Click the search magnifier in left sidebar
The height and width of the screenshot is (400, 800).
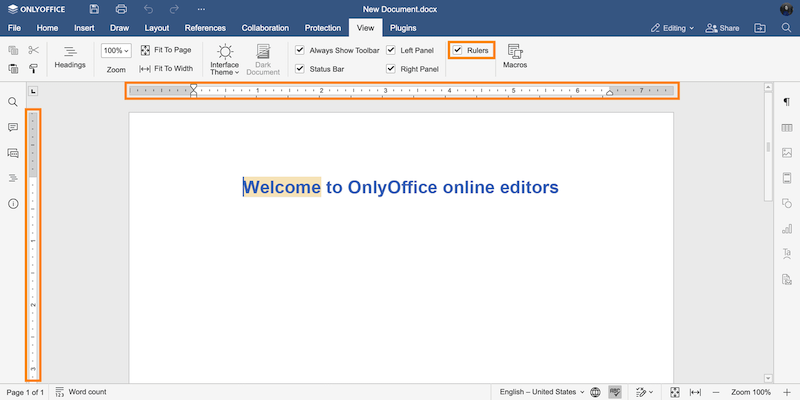13,102
